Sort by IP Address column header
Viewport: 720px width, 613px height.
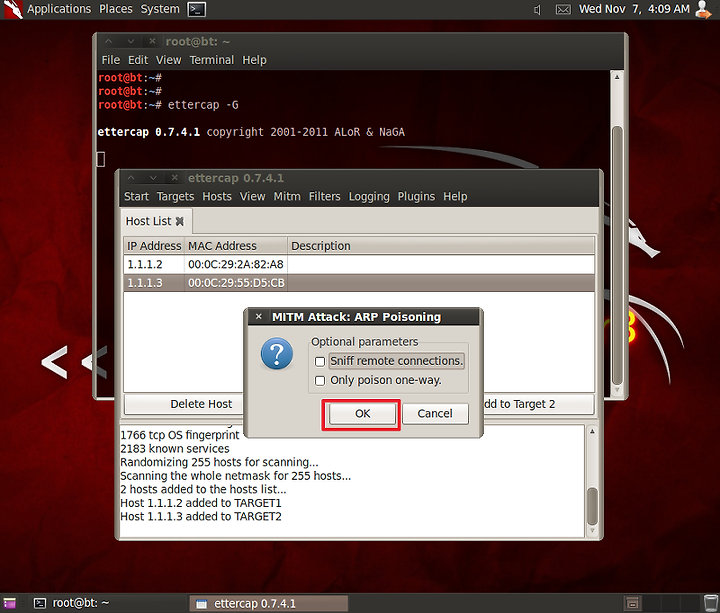pos(154,246)
